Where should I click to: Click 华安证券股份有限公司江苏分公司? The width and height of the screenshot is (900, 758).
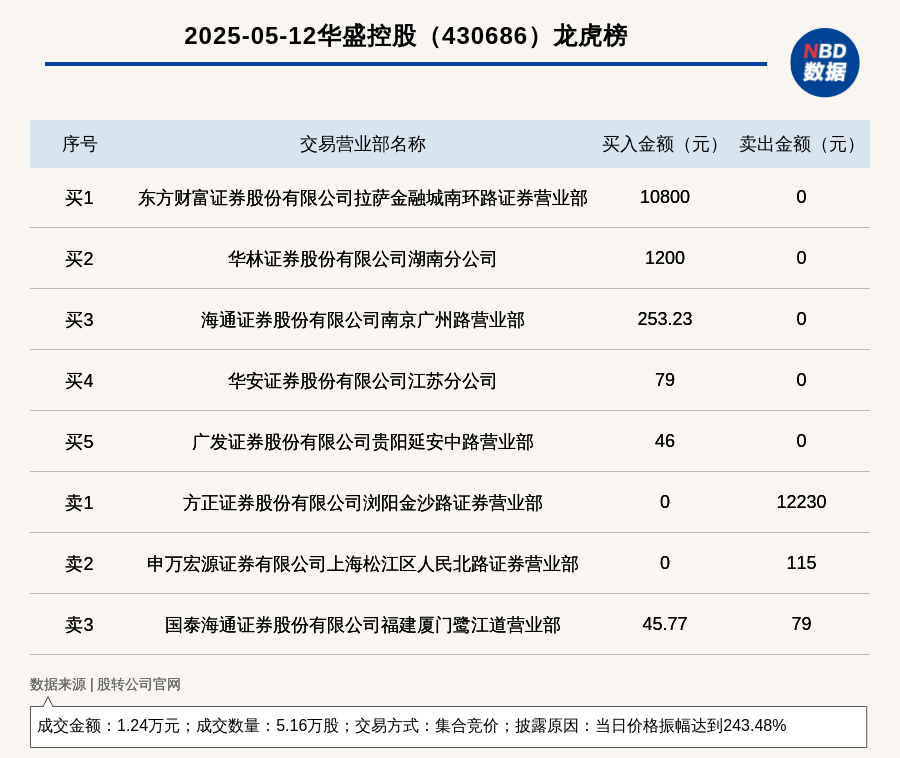tap(363, 380)
